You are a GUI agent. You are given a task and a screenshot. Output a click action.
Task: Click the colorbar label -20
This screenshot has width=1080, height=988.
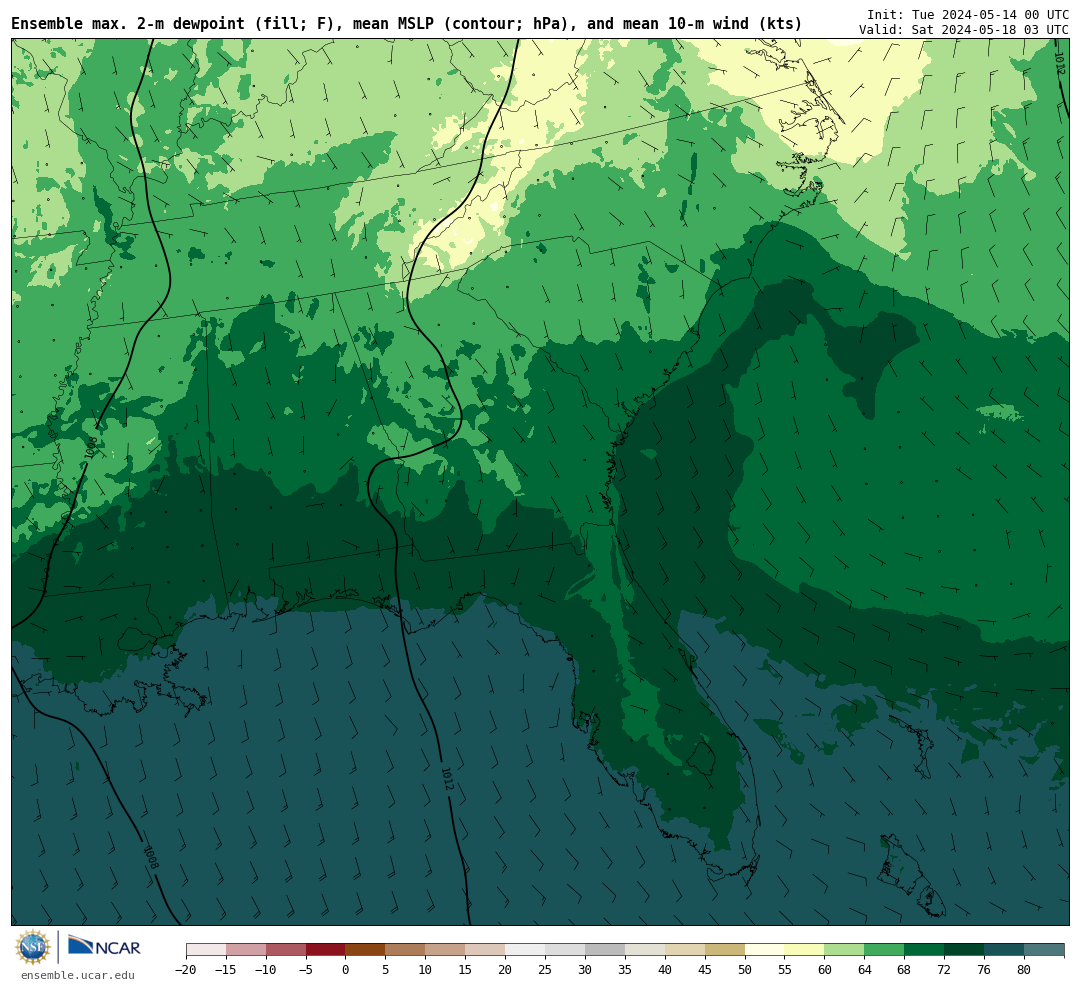[x=186, y=970]
